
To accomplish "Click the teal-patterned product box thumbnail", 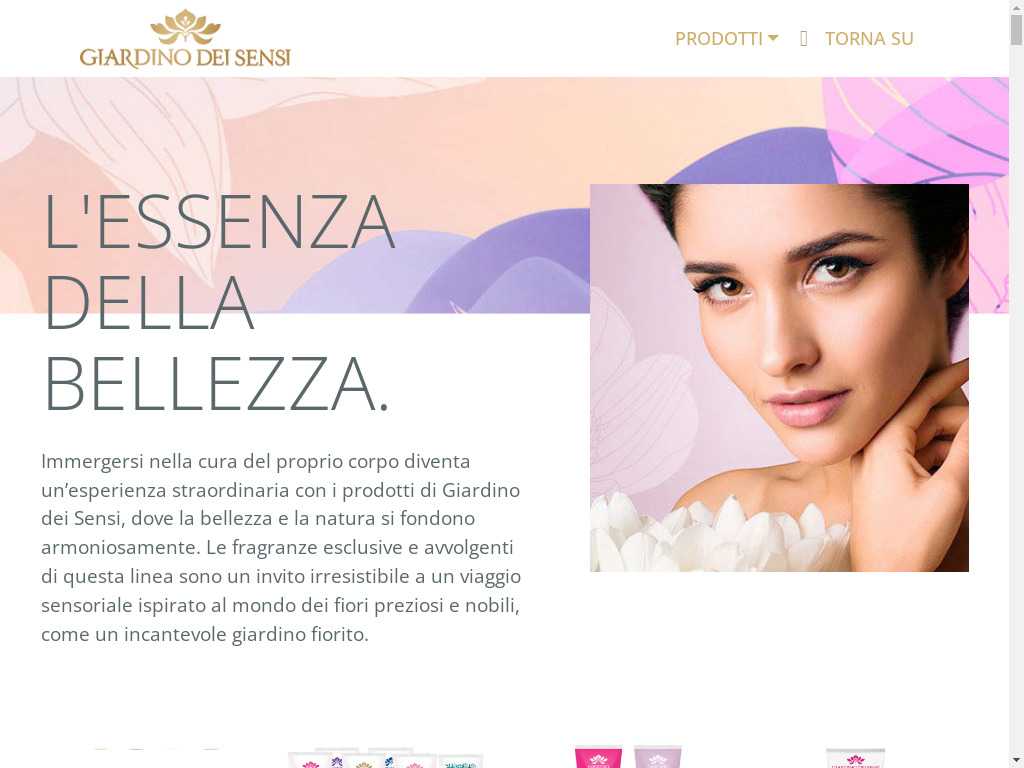I will [x=460, y=760].
